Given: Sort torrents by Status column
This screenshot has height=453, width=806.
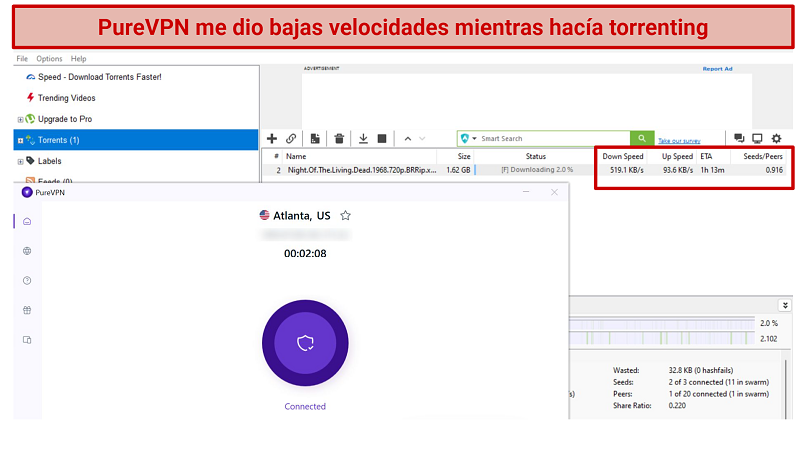Looking at the screenshot, I should click(535, 156).
